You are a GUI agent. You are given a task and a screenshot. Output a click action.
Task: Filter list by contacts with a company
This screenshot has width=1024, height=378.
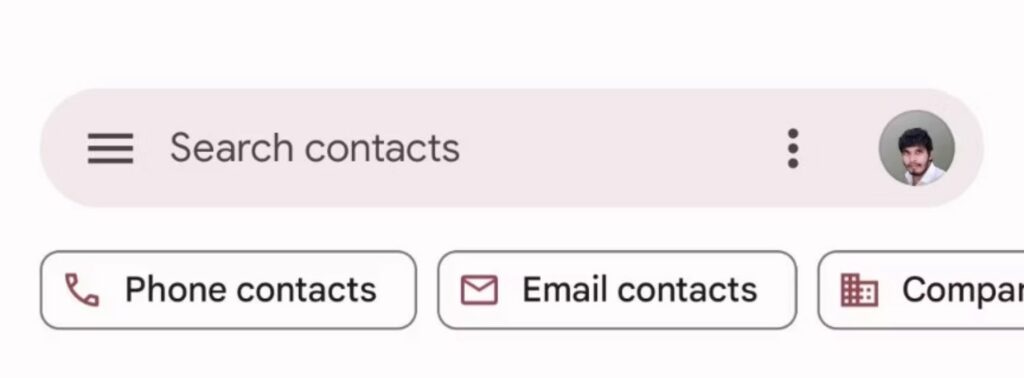coord(921,290)
